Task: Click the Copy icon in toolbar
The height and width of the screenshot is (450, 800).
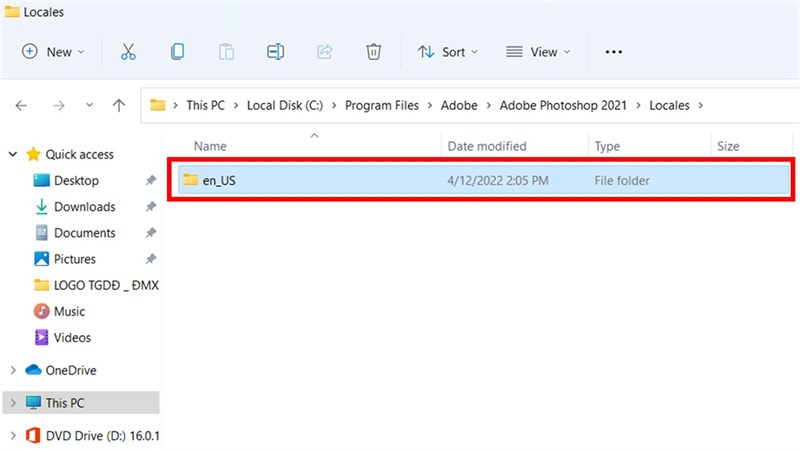Action: point(177,52)
